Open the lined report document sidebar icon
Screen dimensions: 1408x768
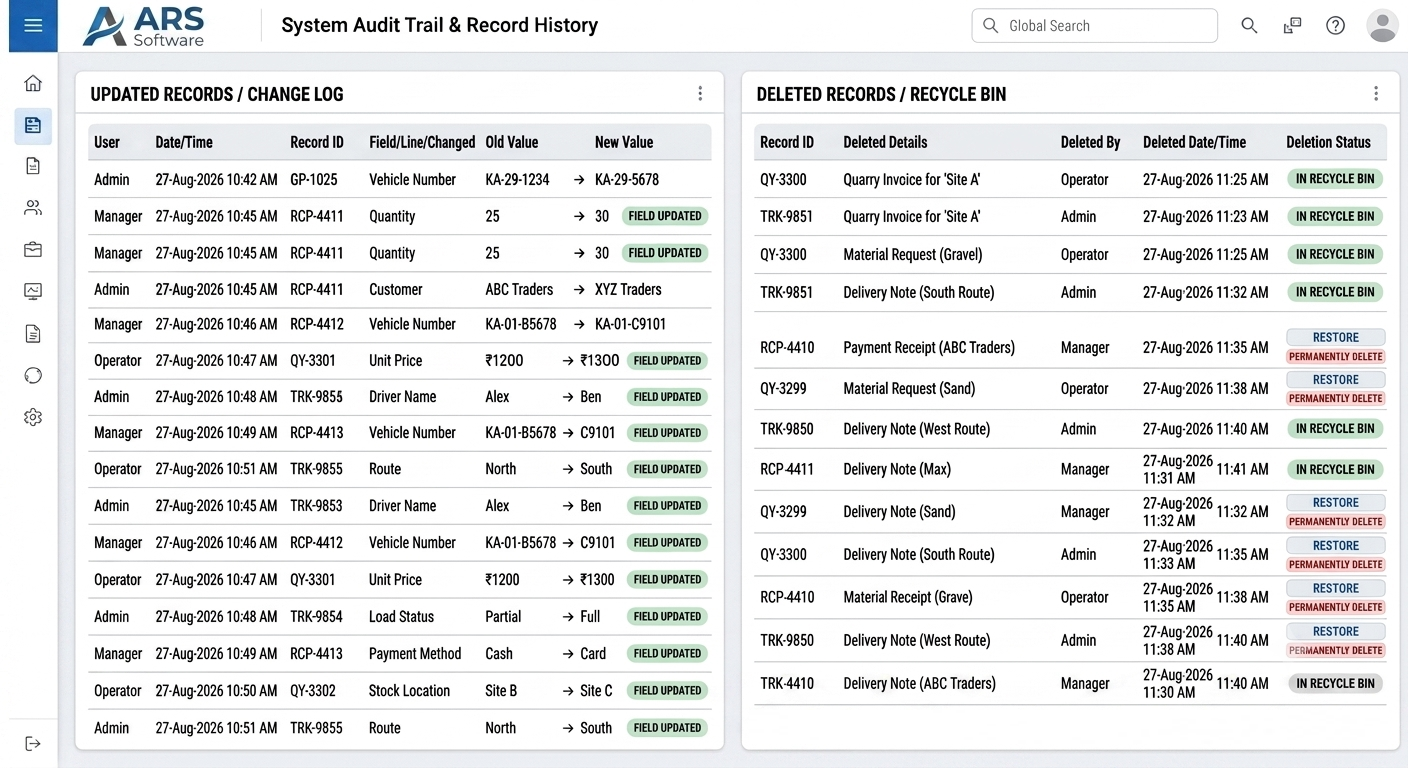click(33, 333)
